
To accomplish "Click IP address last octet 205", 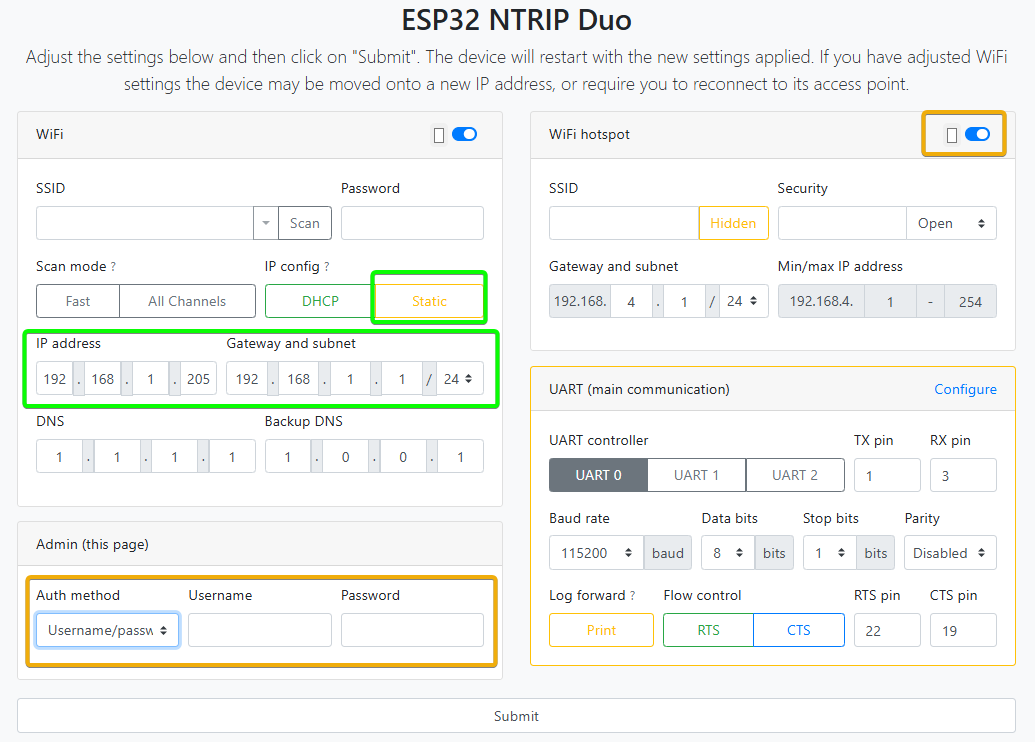I will pos(198,379).
